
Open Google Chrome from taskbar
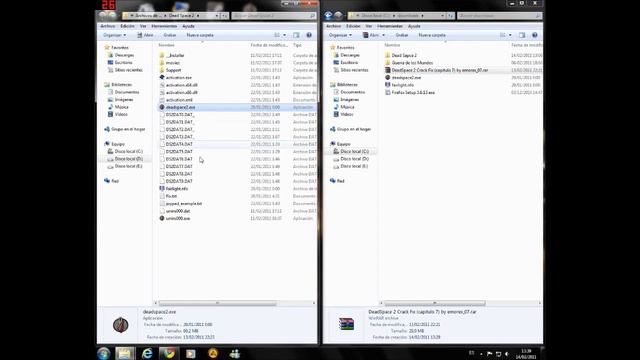169,353
